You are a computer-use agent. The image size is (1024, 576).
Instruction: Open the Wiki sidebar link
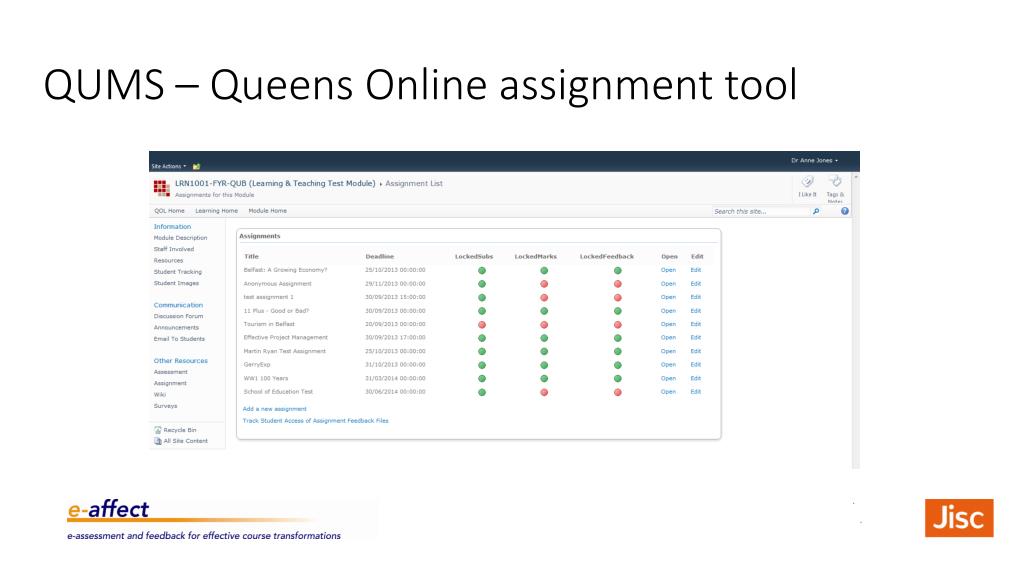coord(160,394)
